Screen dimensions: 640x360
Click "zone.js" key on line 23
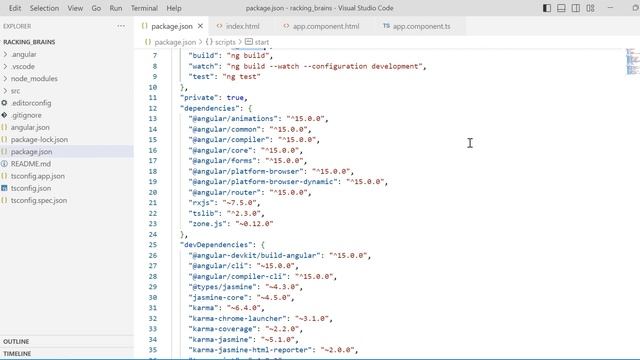click(x=207, y=224)
